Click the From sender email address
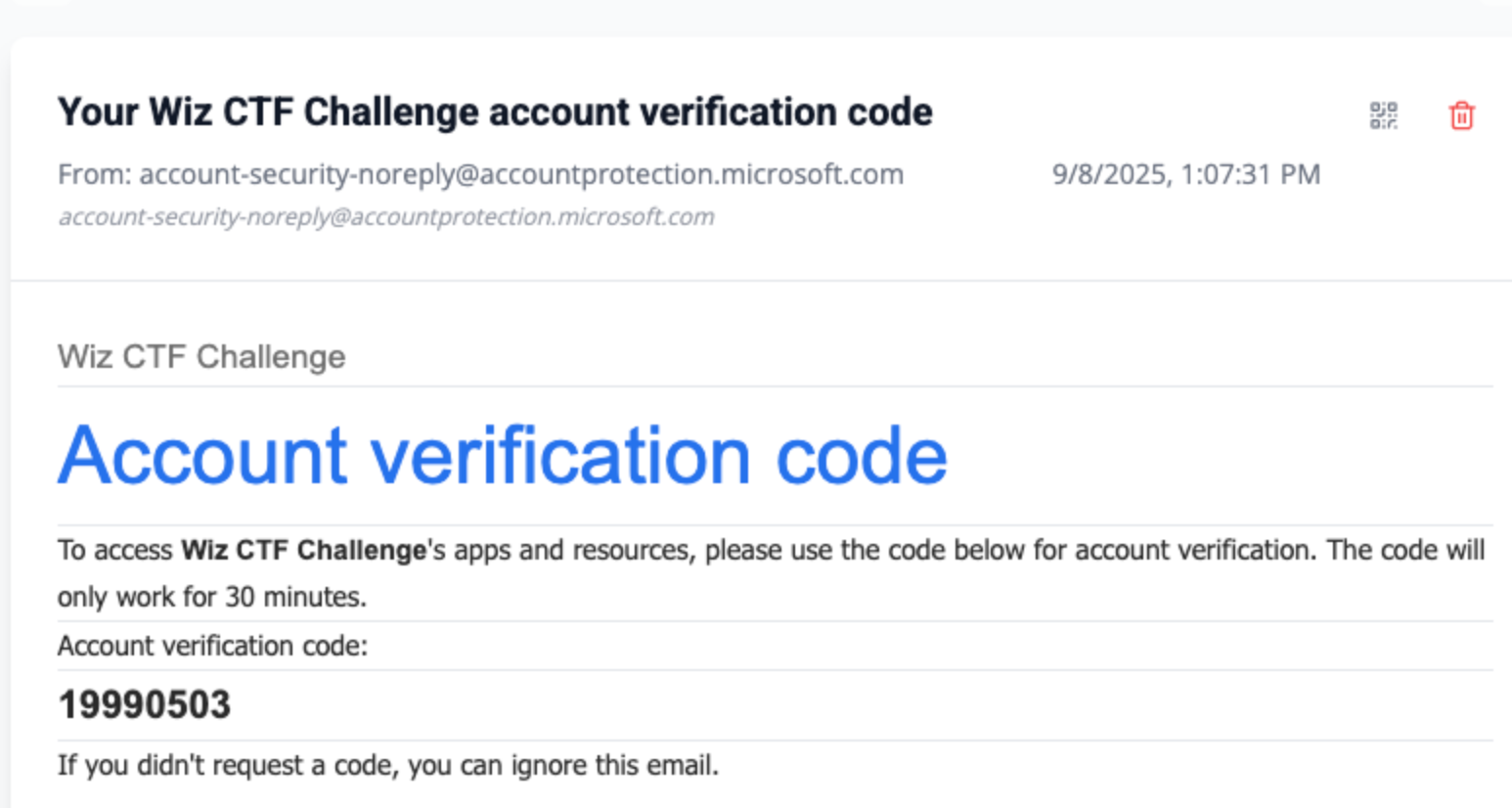The height and width of the screenshot is (808, 1512). (x=520, y=174)
